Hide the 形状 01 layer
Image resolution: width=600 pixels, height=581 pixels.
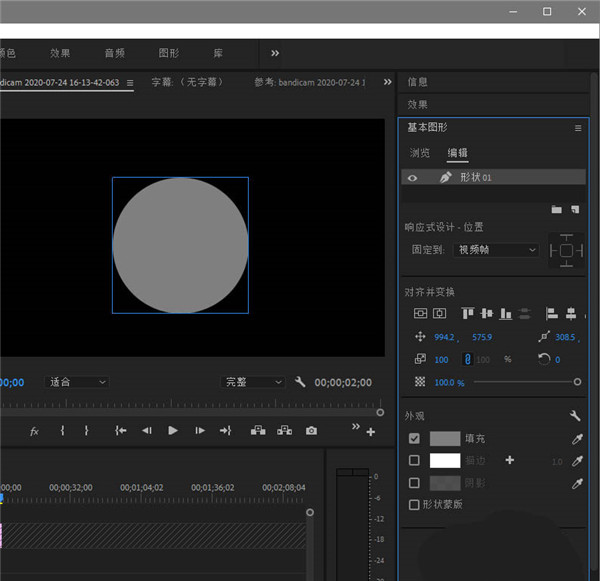pyautogui.click(x=411, y=177)
